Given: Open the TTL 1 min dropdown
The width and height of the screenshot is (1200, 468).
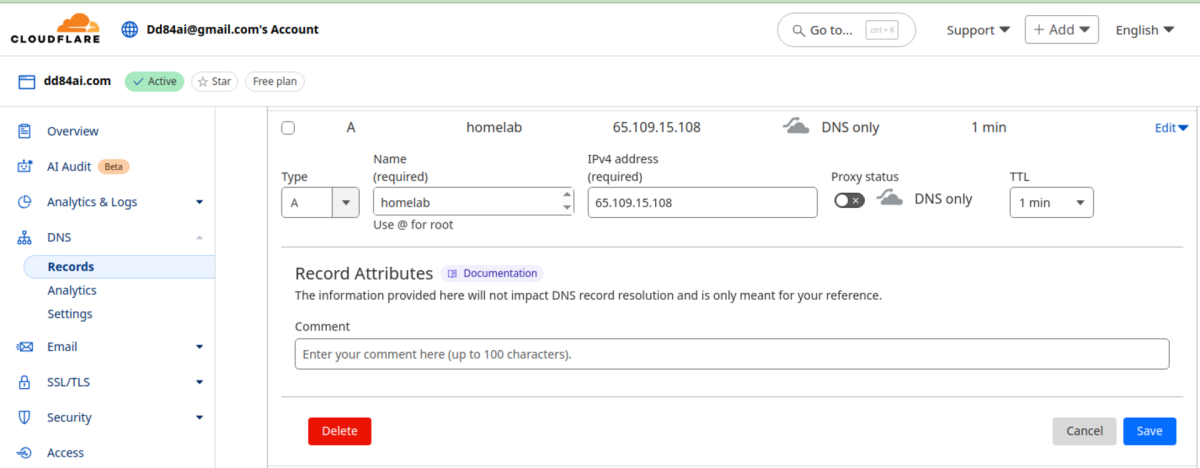Looking at the screenshot, I should click(x=1051, y=203).
